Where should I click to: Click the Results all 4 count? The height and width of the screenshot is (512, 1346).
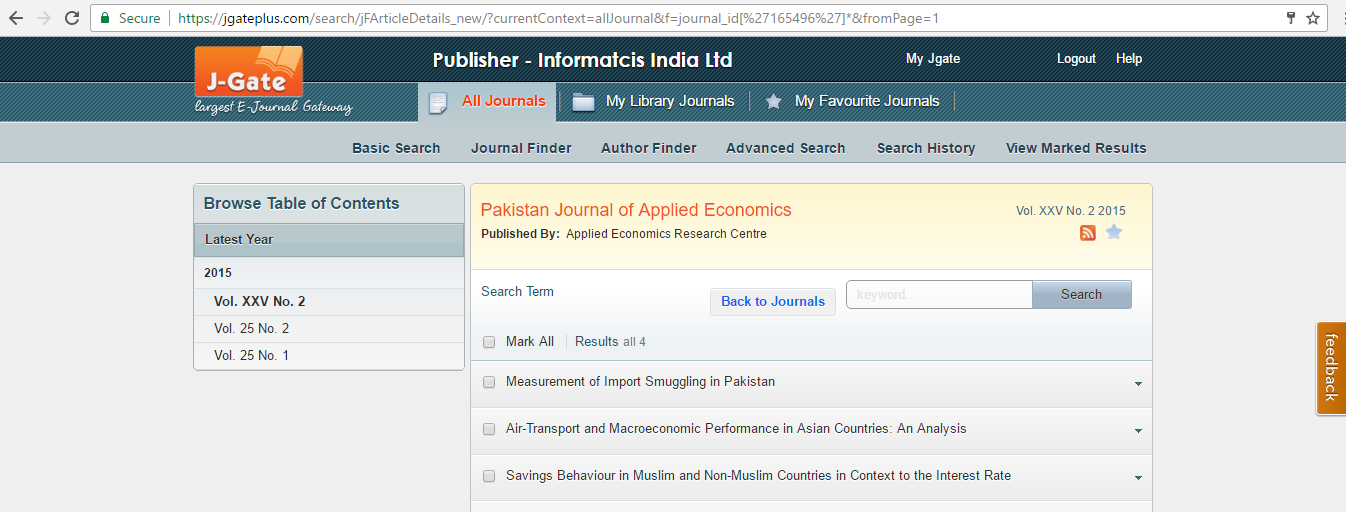pos(610,342)
